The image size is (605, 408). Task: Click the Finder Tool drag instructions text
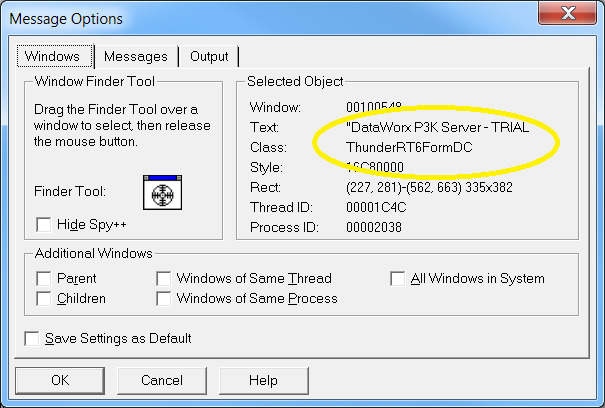pos(122,125)
